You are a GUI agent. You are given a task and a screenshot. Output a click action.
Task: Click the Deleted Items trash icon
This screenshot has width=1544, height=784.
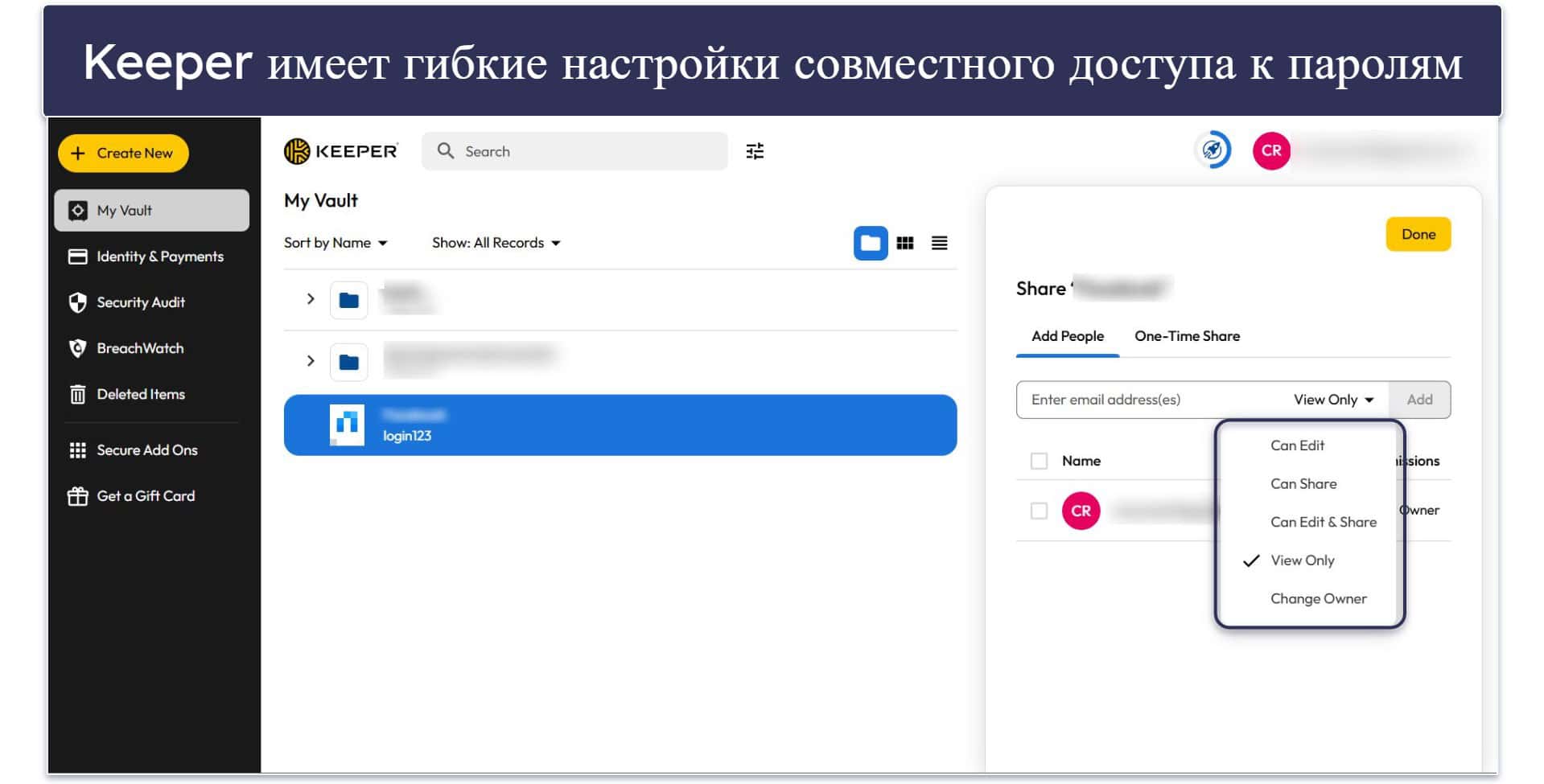[x=78, y=394]
